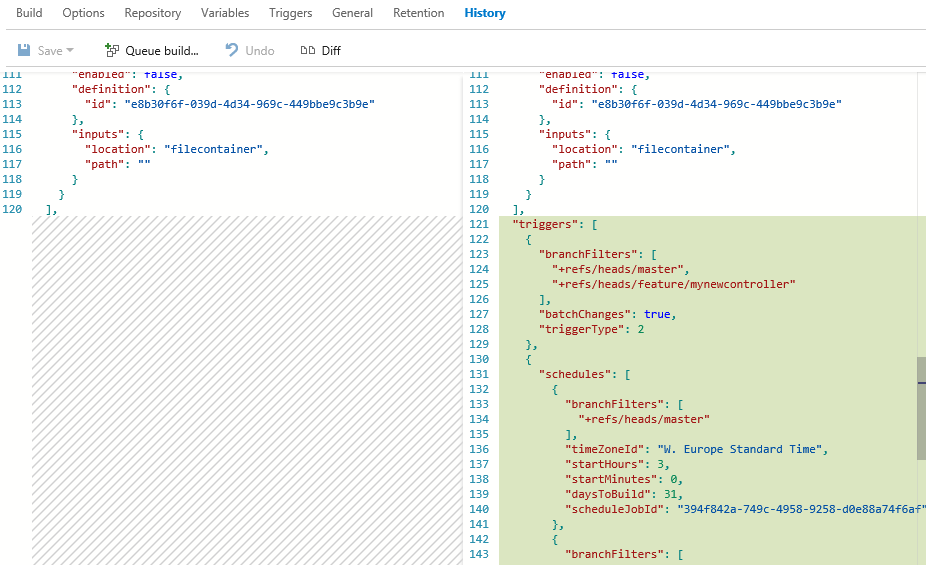The image size is (926, 565).
Task: Click the "timeZoneId" key on line 136
Action: 604,449
